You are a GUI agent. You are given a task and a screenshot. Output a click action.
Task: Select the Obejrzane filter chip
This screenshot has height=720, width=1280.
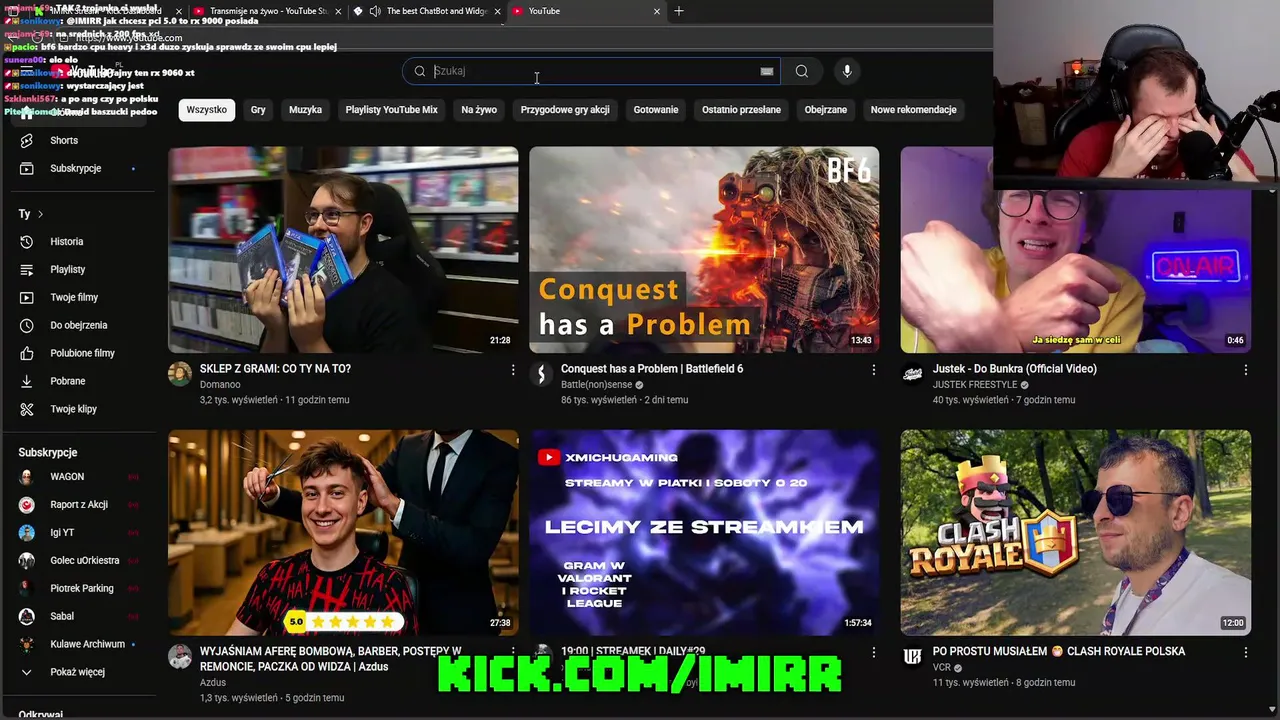pyautogui.click(x=826, y=110)
